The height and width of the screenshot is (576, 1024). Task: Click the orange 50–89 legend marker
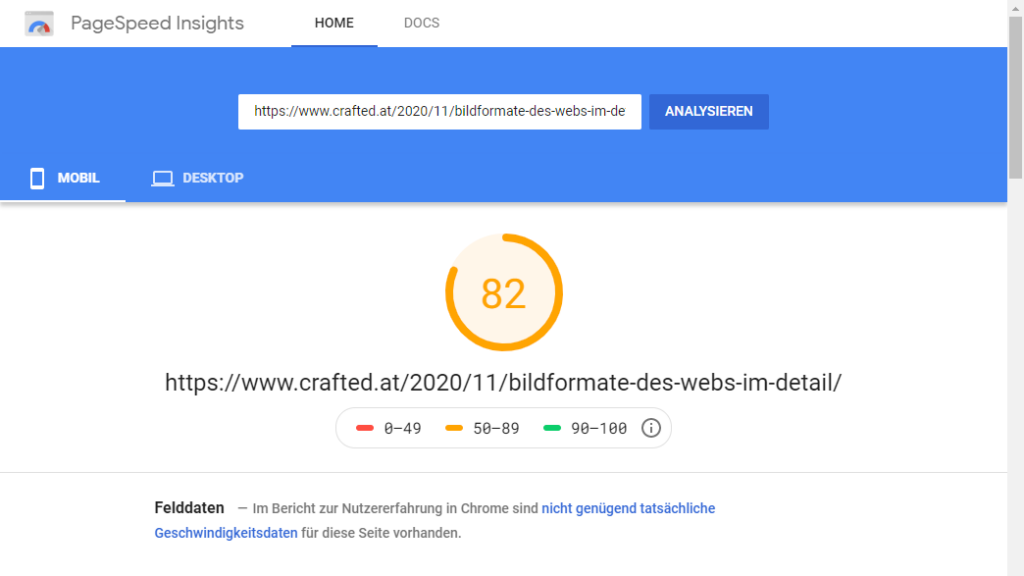coord(454,428)
